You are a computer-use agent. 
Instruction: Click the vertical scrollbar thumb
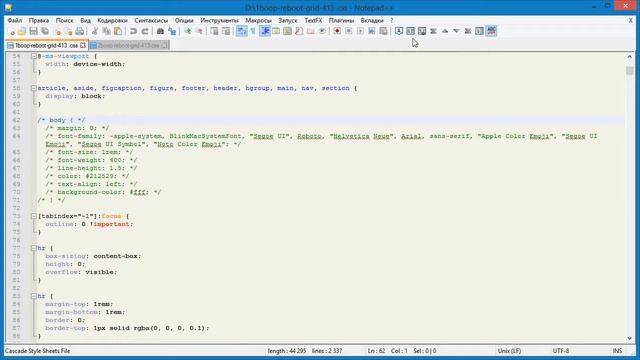(x=629, y=70)
